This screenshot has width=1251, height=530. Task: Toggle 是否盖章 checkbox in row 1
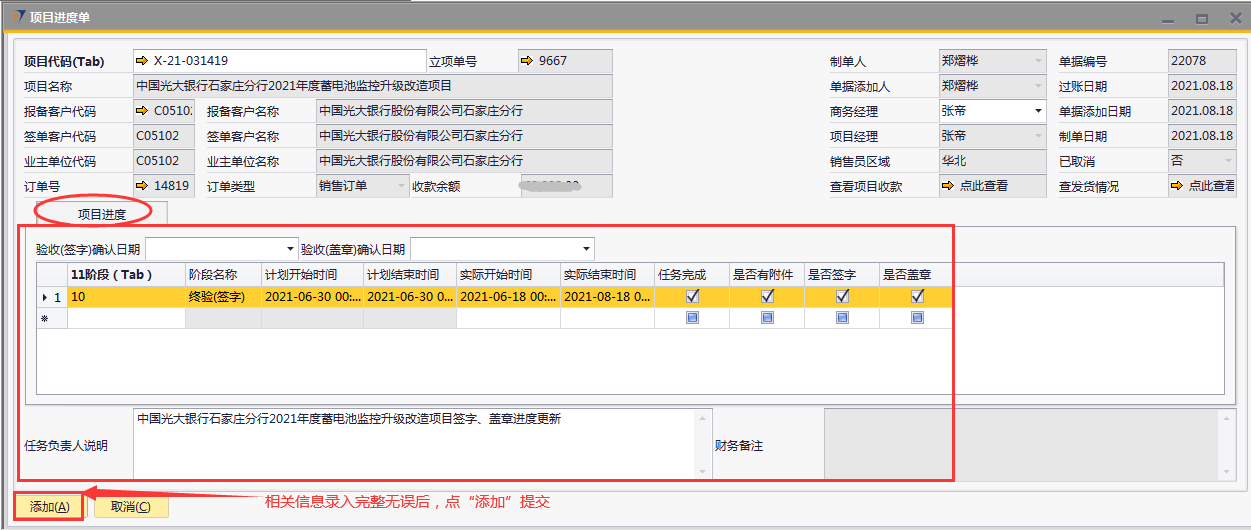point(917,296)
